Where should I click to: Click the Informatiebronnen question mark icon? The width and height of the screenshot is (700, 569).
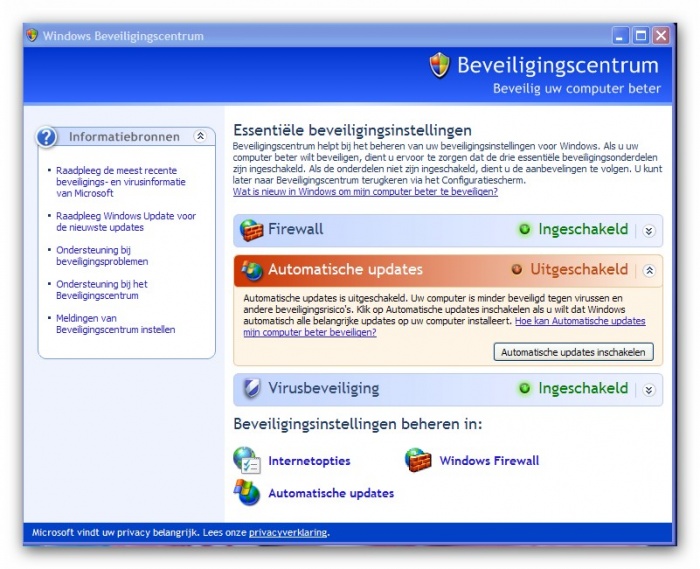point(46,137)
